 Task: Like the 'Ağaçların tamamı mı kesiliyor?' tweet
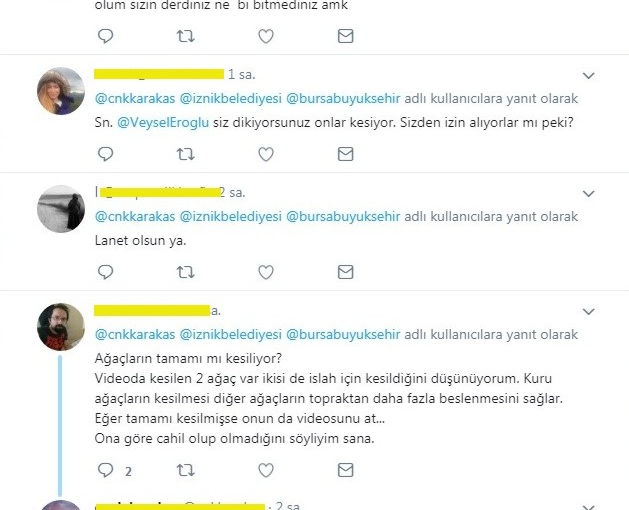coord(266,470)
